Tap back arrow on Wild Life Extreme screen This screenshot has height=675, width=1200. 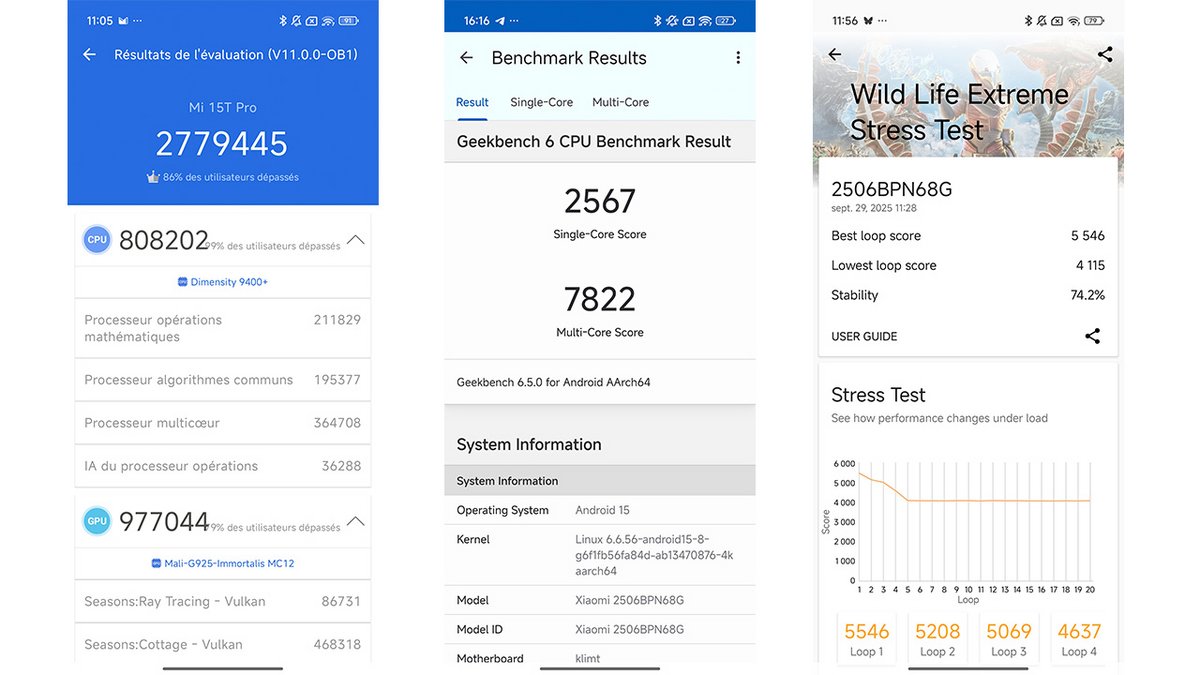tap(835, 55)
